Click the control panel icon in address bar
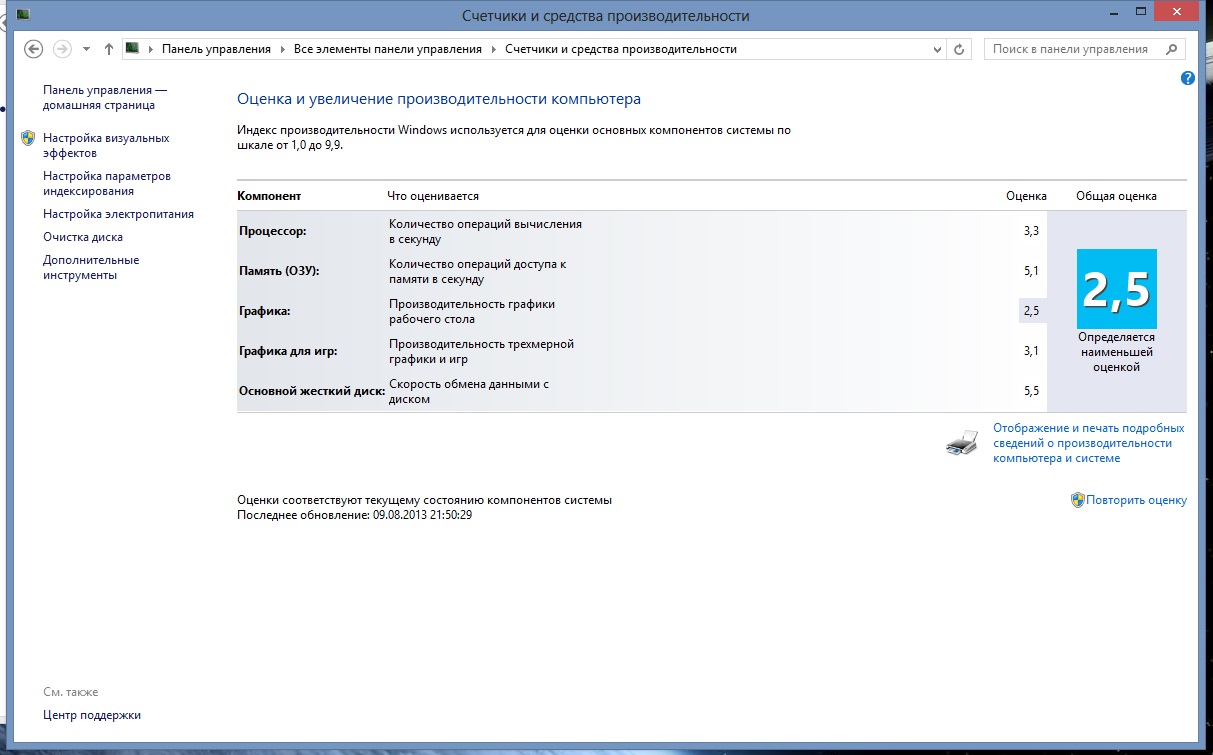This screenshot has width=1213, height=755. tap(132, 48)
